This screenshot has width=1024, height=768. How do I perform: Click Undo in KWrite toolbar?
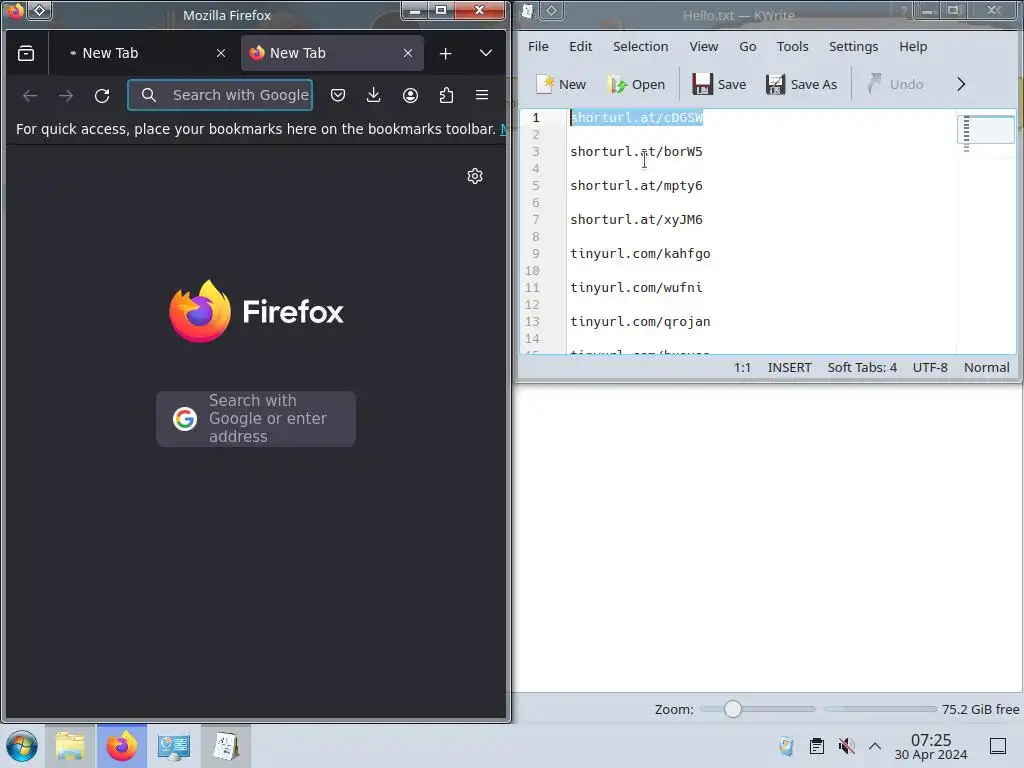coord(895,84)
